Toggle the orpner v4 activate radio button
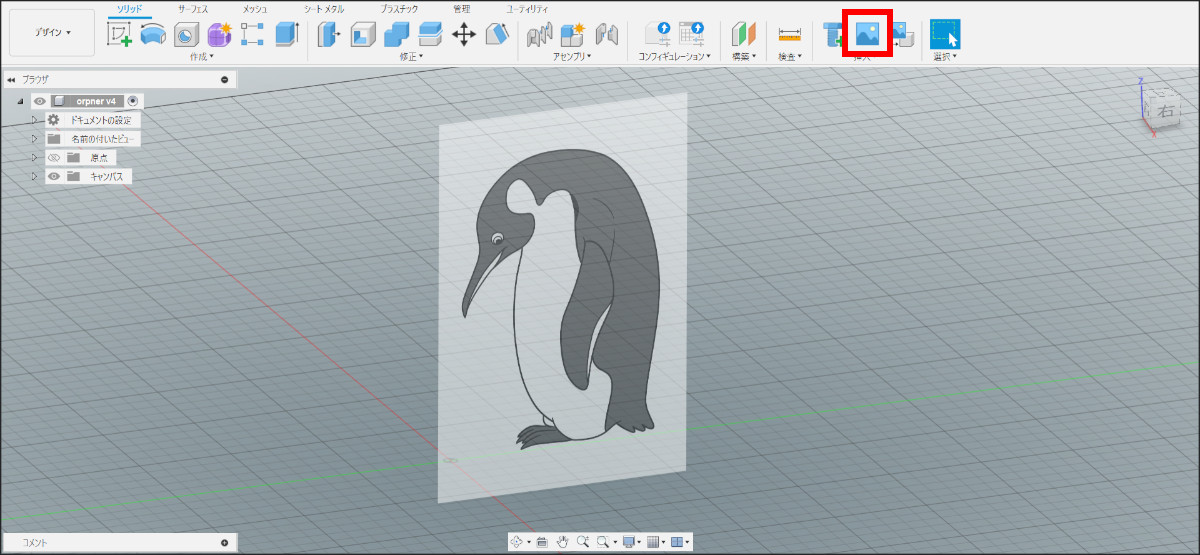Viewport: 1200px width, 555px height. [x=133, y=101]
